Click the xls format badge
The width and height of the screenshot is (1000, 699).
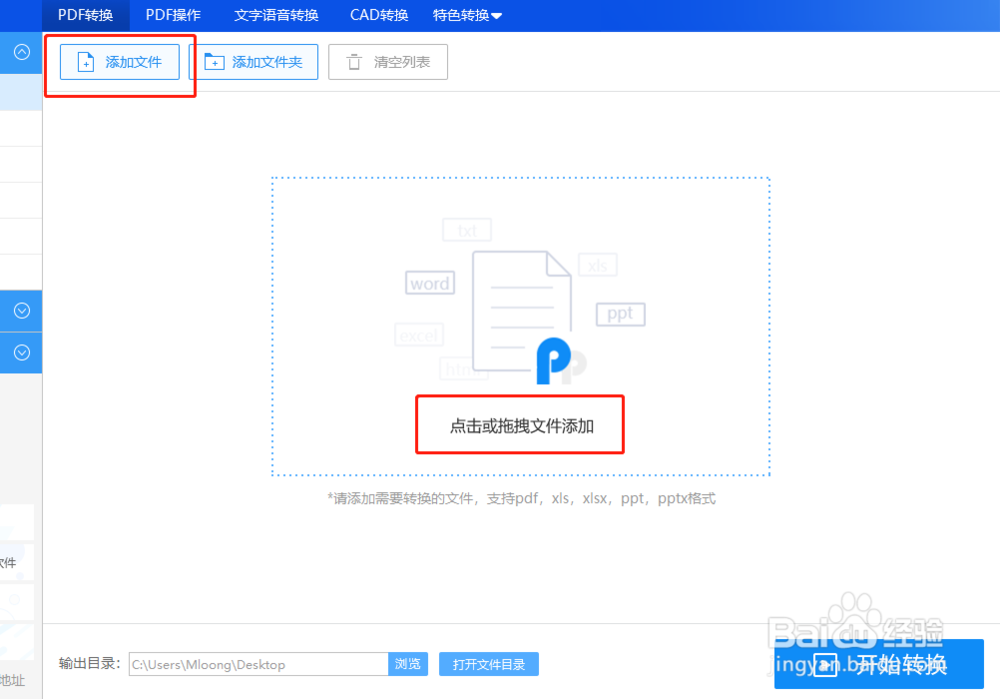pyautogui.click(x=597, y=264)
